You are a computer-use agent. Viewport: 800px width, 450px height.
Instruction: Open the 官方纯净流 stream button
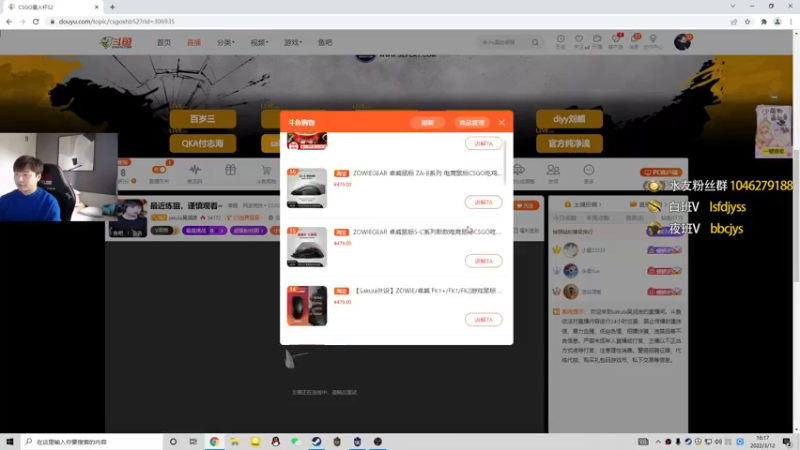pos(569,143)
